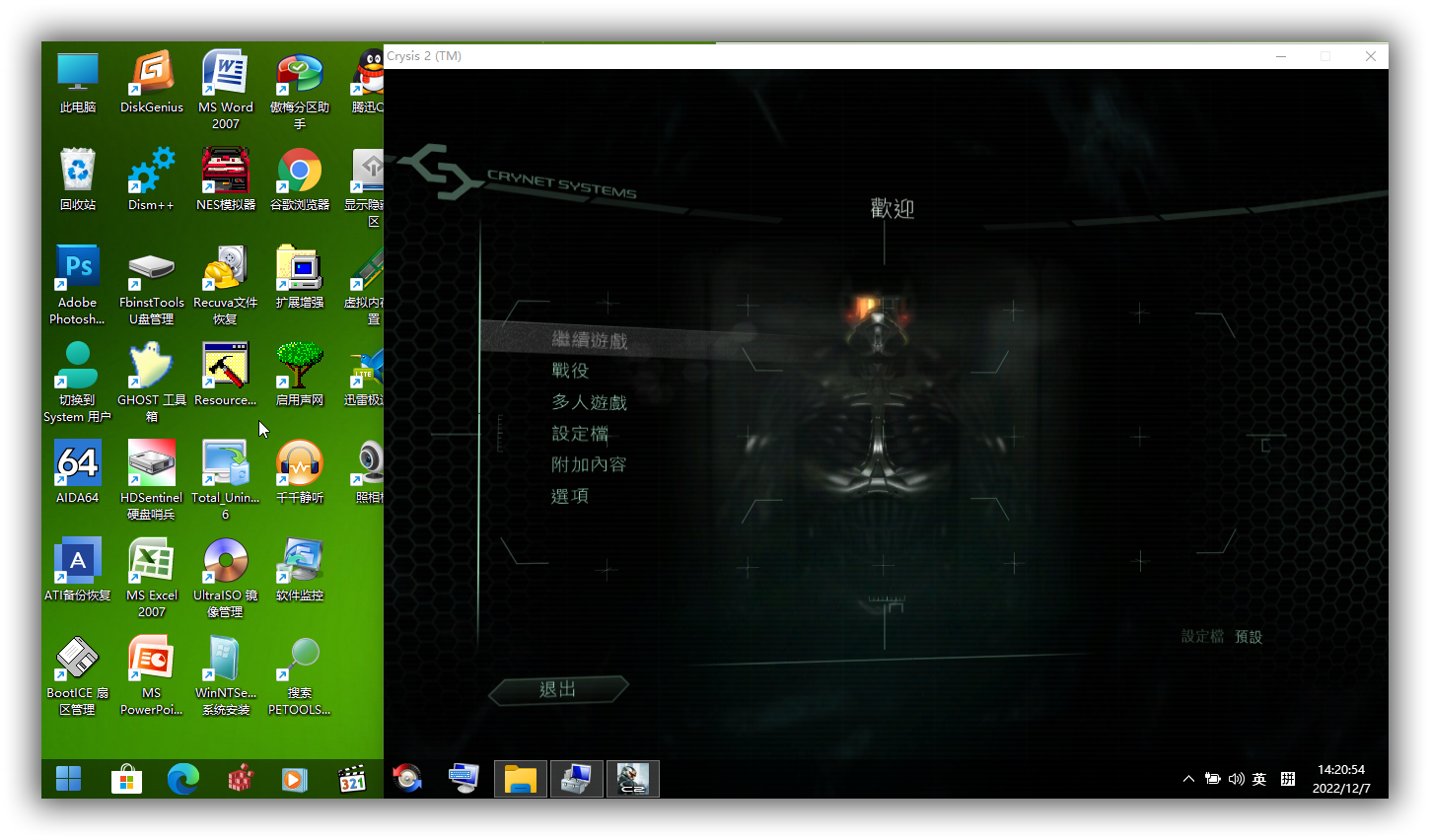This screenshot has width=1430, height=840.
Task: Choose 多人遊戲 multiplayer in Crysis 2
Action: (589, 402)
